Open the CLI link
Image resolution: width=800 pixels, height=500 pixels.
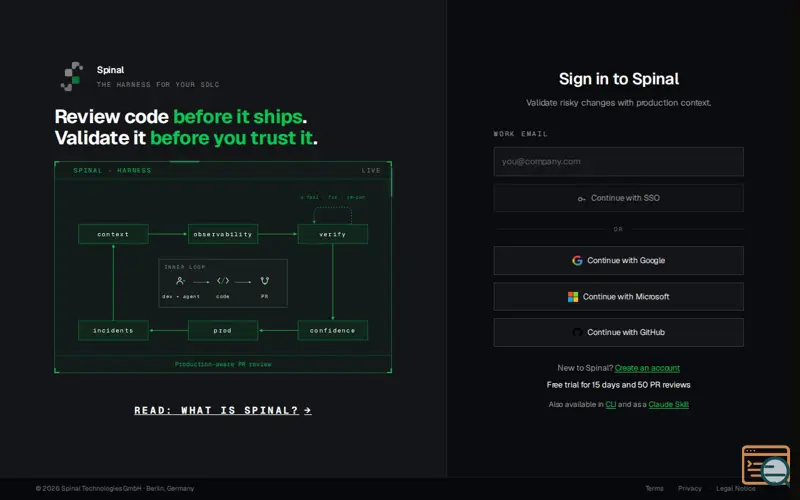611,405
